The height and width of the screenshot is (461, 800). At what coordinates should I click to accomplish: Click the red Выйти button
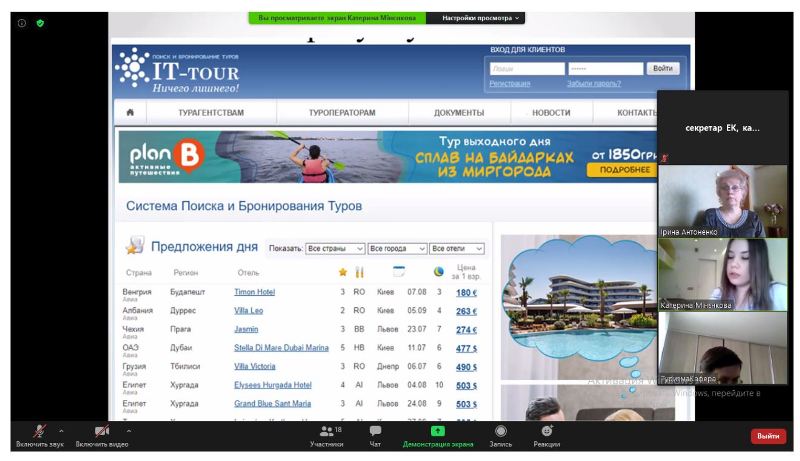coord(768,436)
